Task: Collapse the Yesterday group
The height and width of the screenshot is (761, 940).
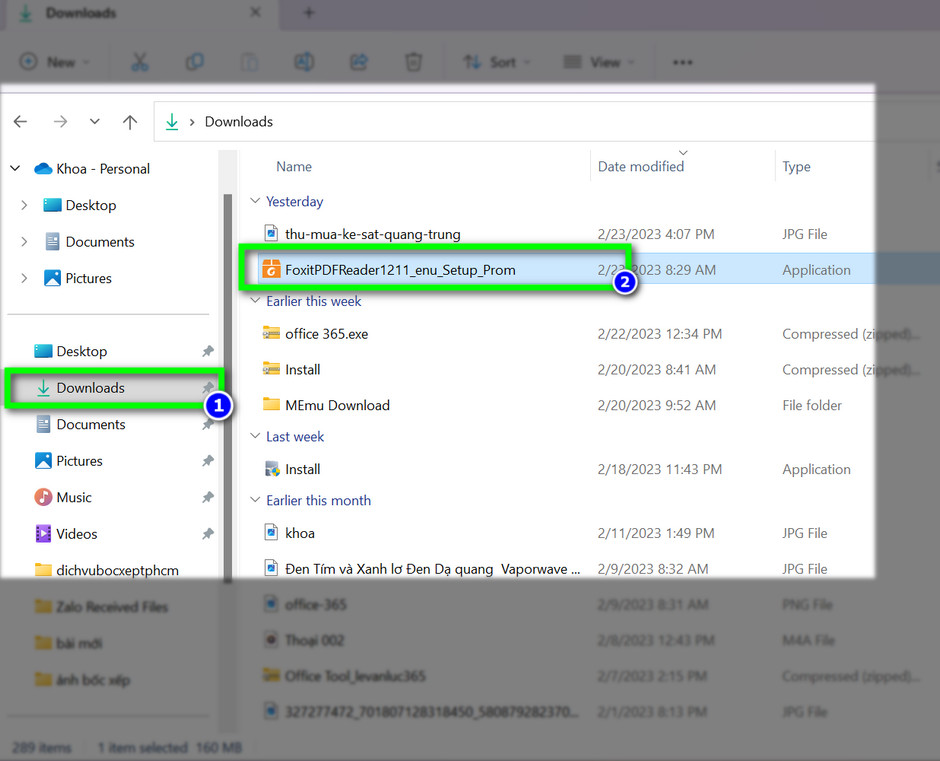Action: [x=255, y=201]
